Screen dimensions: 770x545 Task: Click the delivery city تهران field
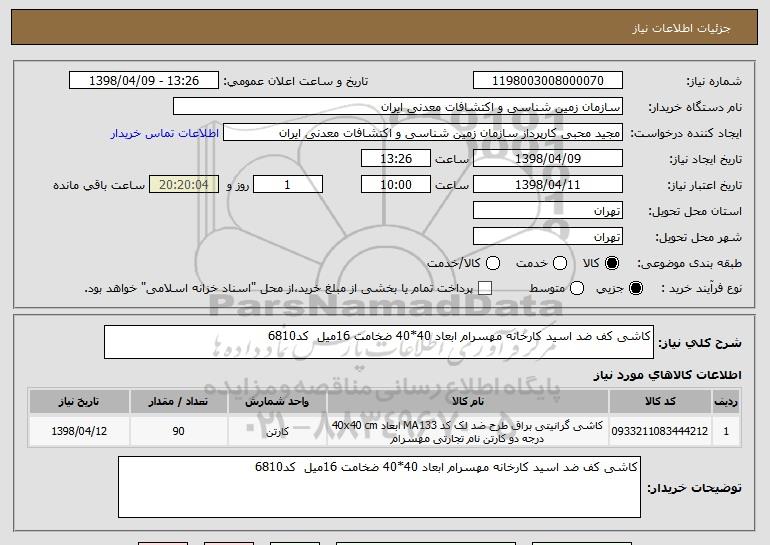pos(548,237)
